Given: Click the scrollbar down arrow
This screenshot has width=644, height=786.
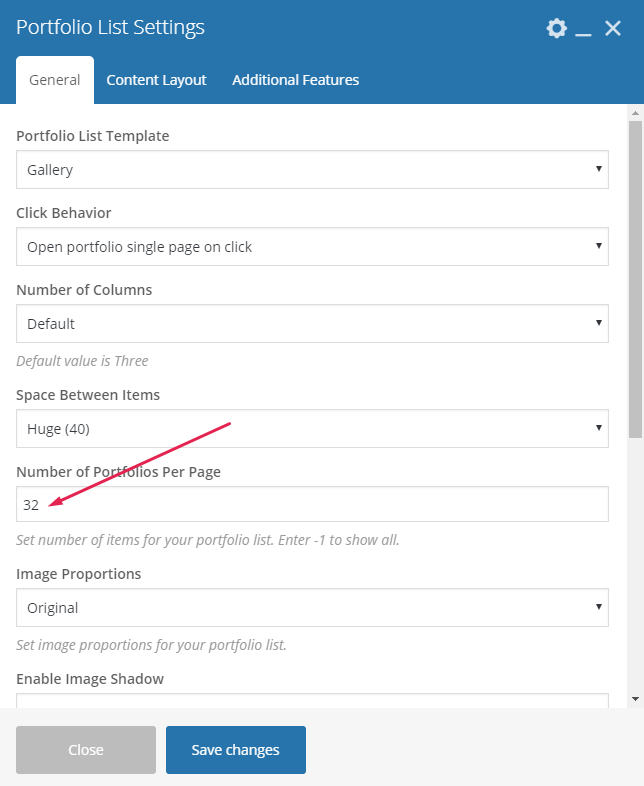Looking at the screenshot, I should pos(635,698).
